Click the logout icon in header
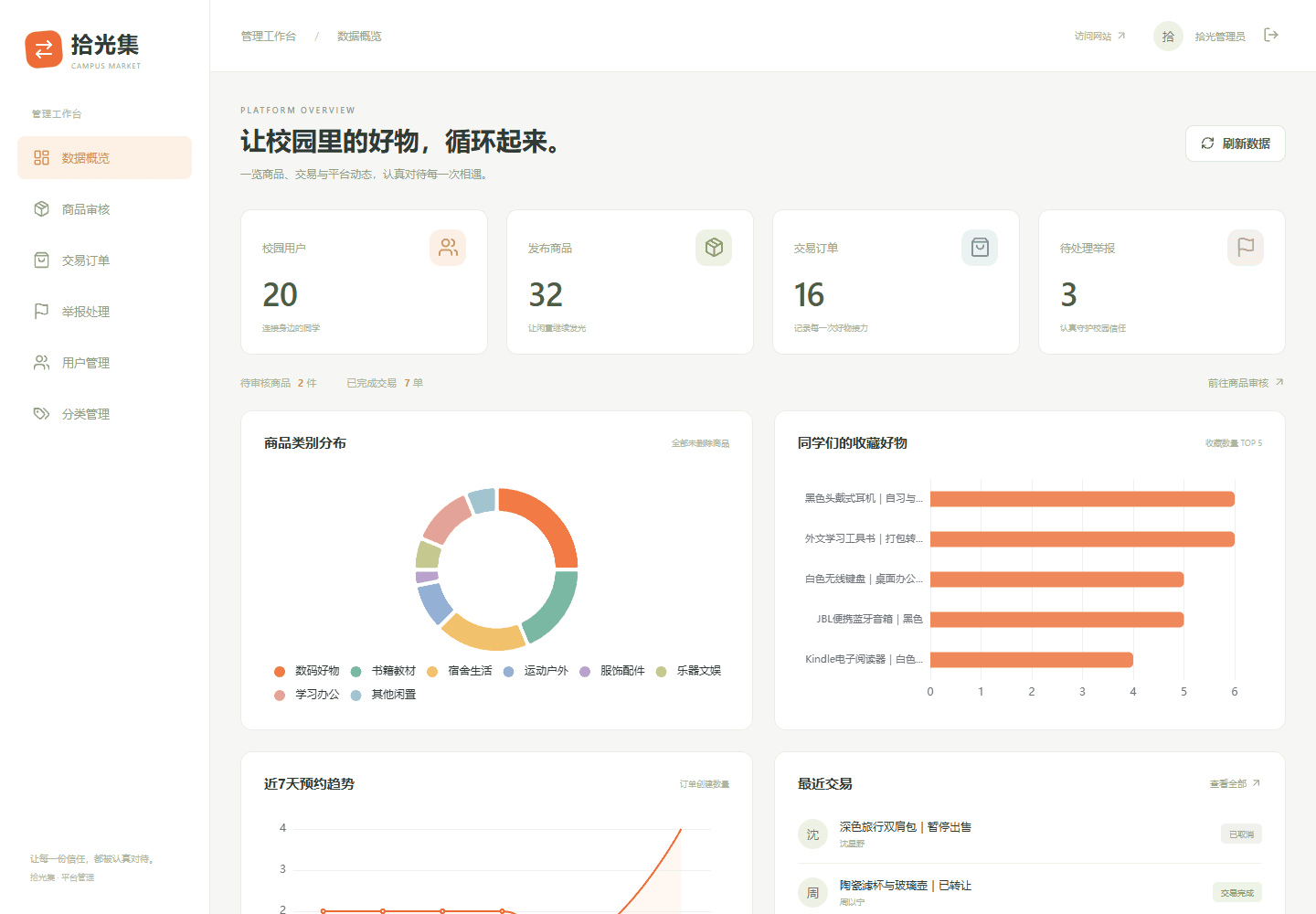 pos(1270,35)
